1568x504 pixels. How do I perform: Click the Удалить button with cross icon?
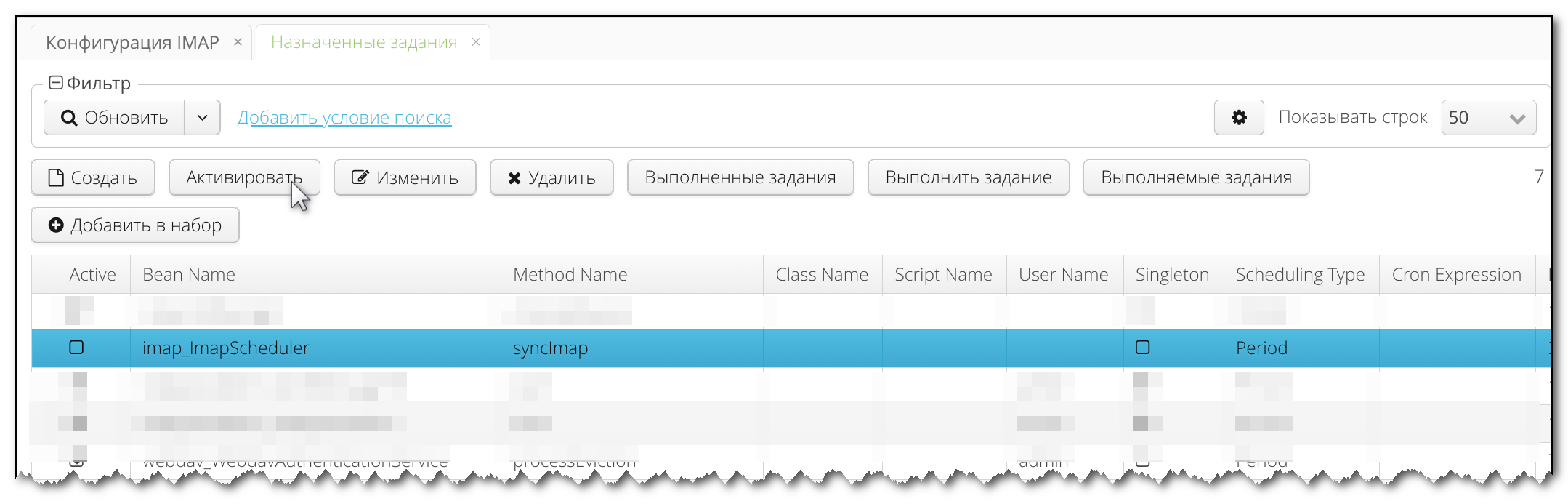click(x=551, y=178)
